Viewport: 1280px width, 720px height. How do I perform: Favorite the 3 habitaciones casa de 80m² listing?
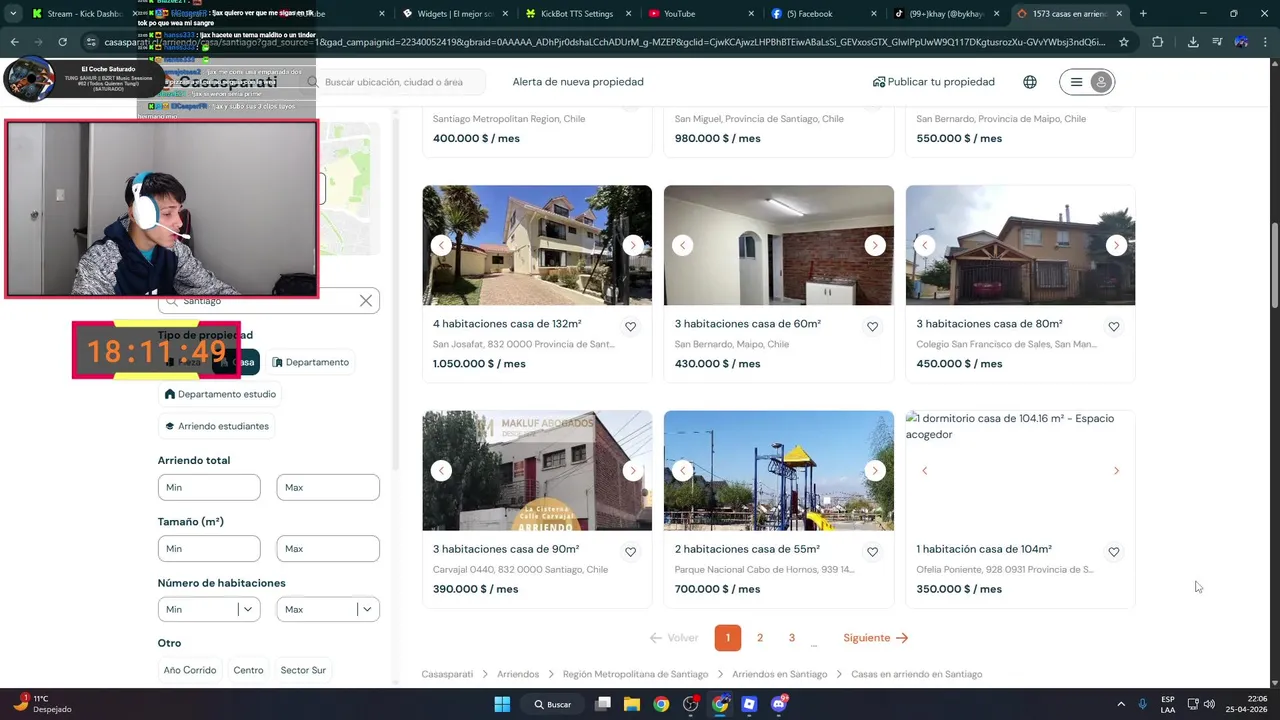1114,327
